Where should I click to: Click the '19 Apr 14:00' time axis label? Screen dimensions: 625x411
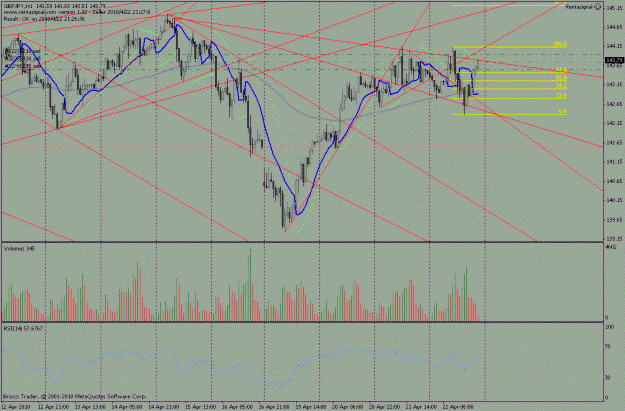click(x=309, y=407)
